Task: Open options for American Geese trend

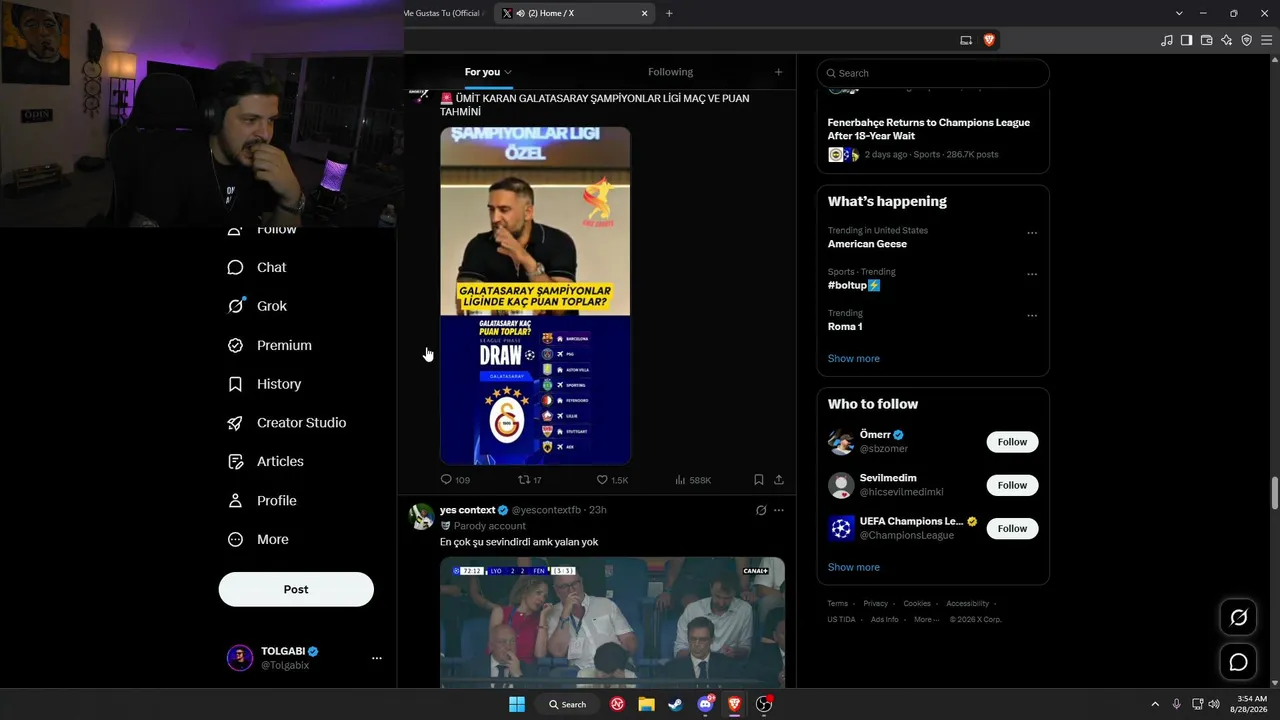Action: click(1032, 233)
